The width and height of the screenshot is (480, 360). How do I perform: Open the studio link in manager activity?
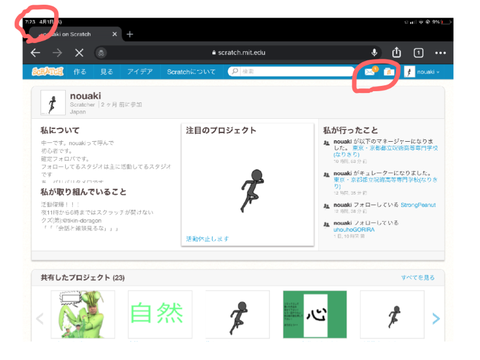click(x=386, y=151)
